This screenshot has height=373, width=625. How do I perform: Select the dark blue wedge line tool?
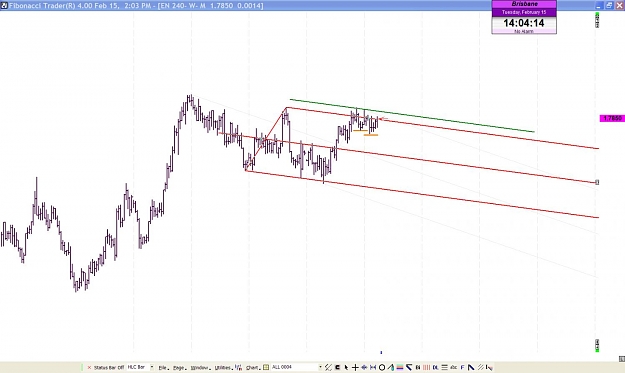click(x=409, y=367)
